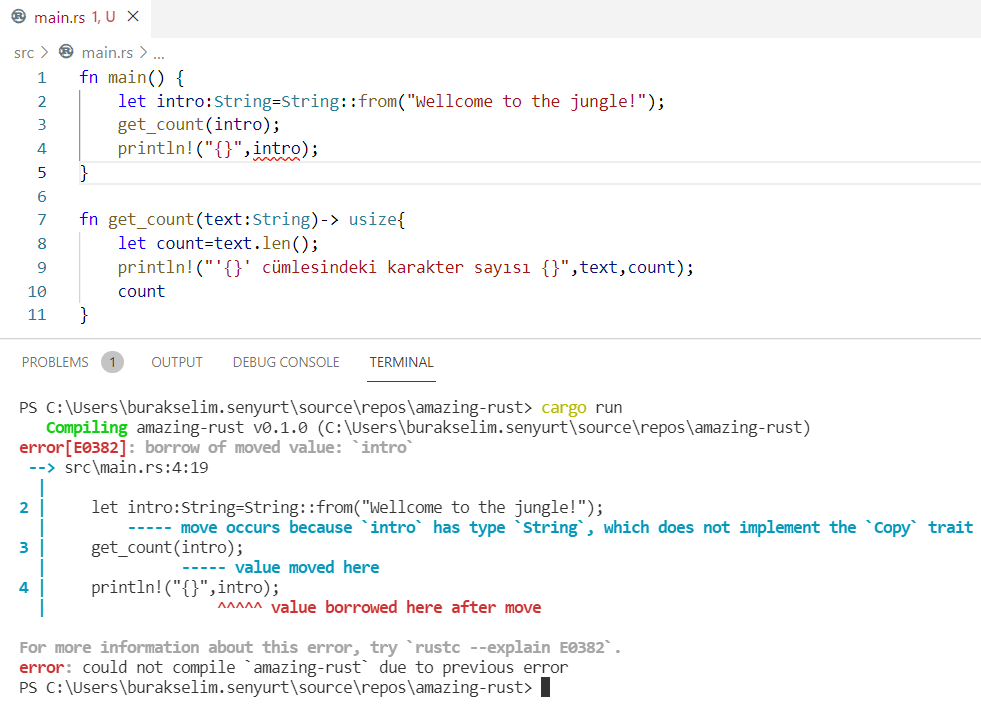Open the main.rs breadcrumb dropdown

[107, 52]
